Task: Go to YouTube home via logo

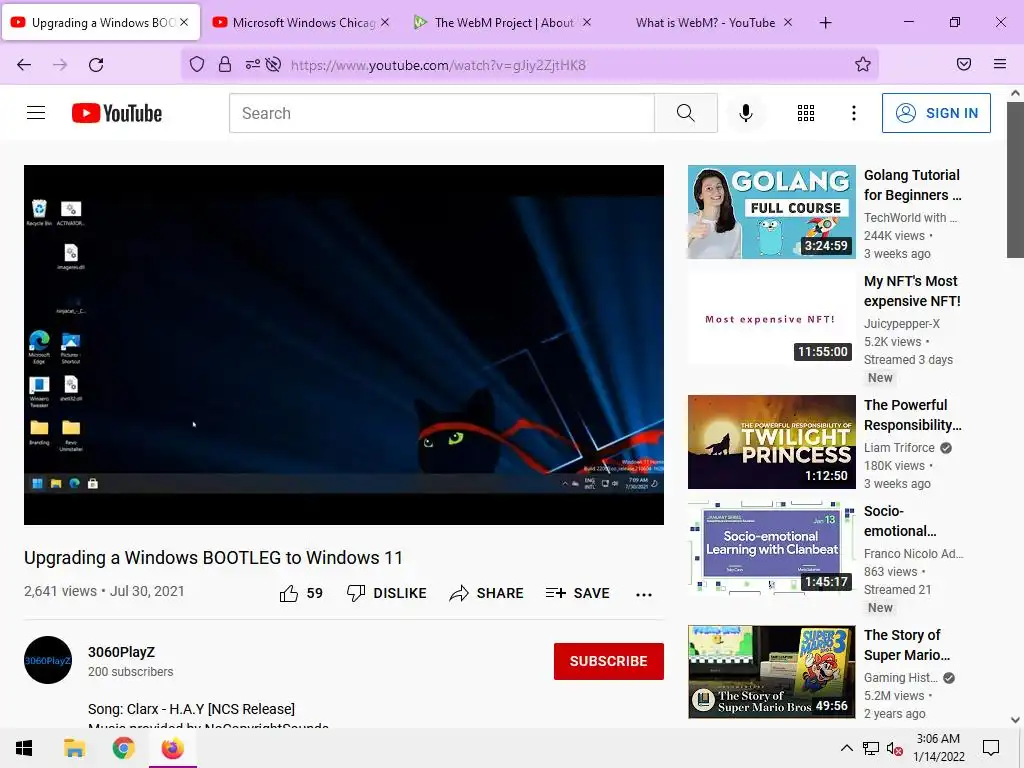Action: point(117,113)
